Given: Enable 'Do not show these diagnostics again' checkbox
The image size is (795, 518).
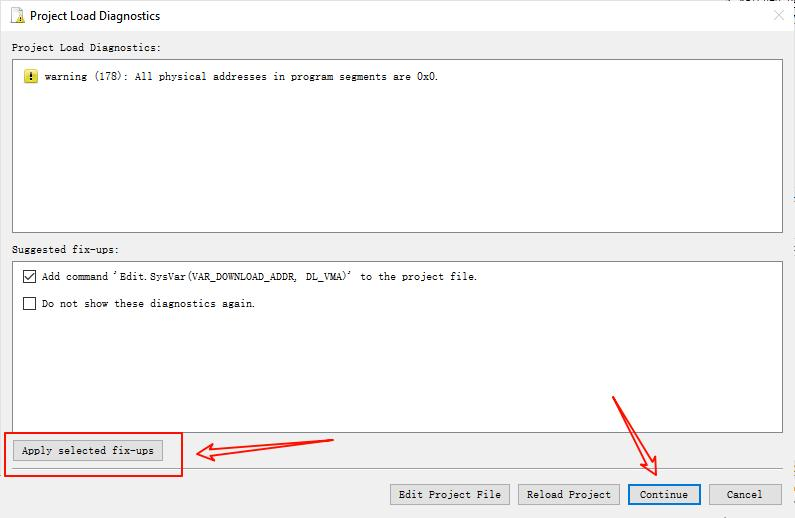Looking at the screenshot, I should [x=29, y=303].
